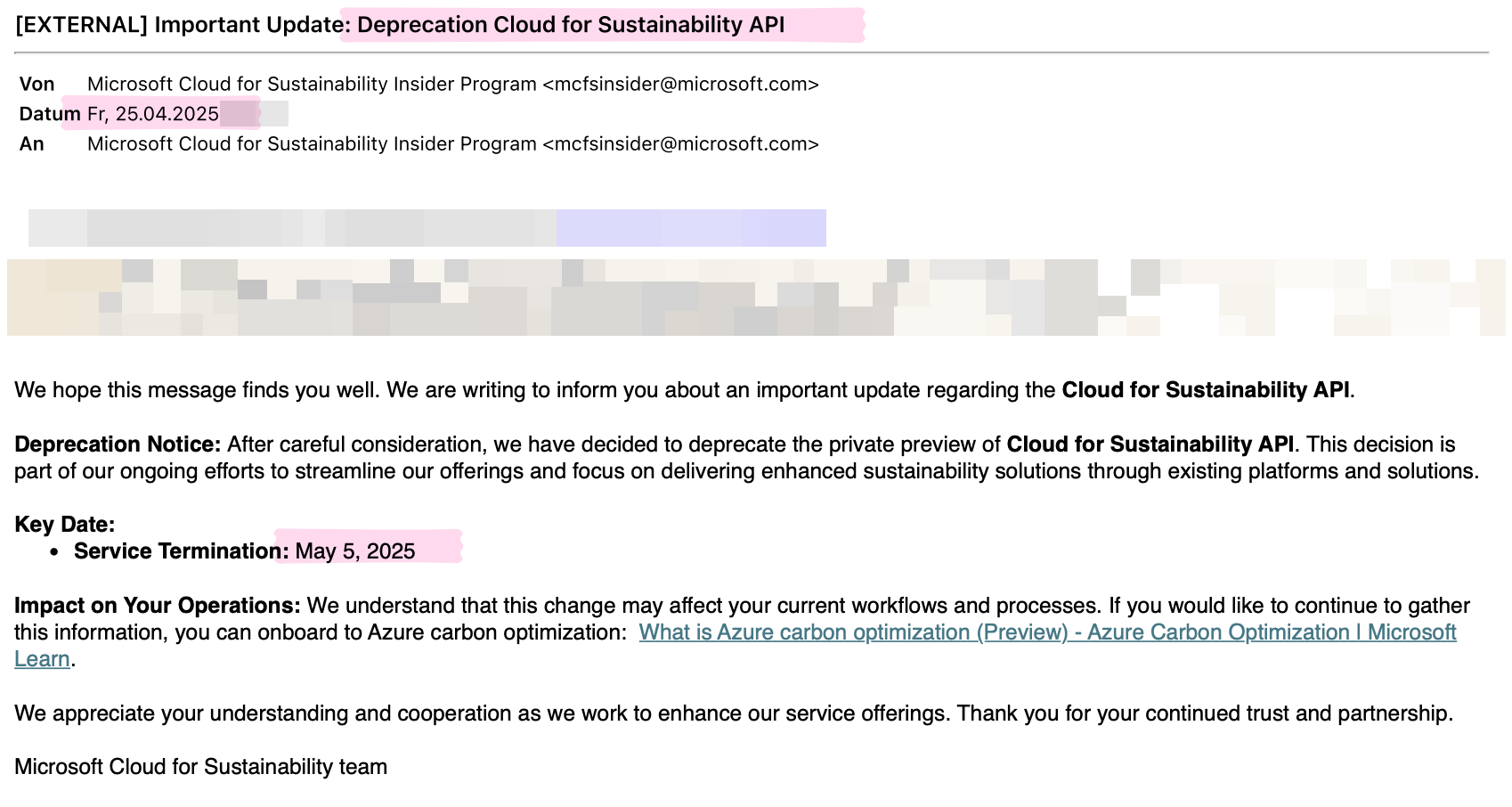
Task: Click the 'We appreciate your understanding' paragraph
Action: pyautogui.click(x=734, y=713)
